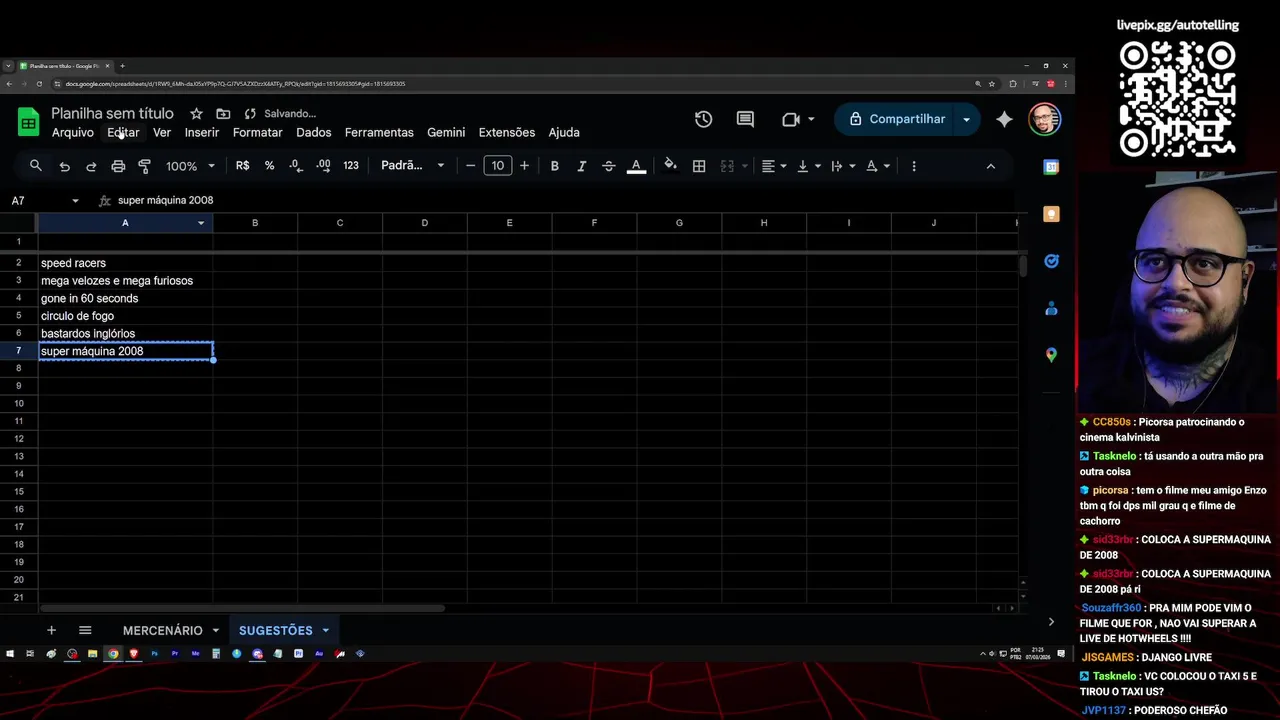Click the Compartilhar button
Viewport: 1280px width, 720px height.
(896, 119)
